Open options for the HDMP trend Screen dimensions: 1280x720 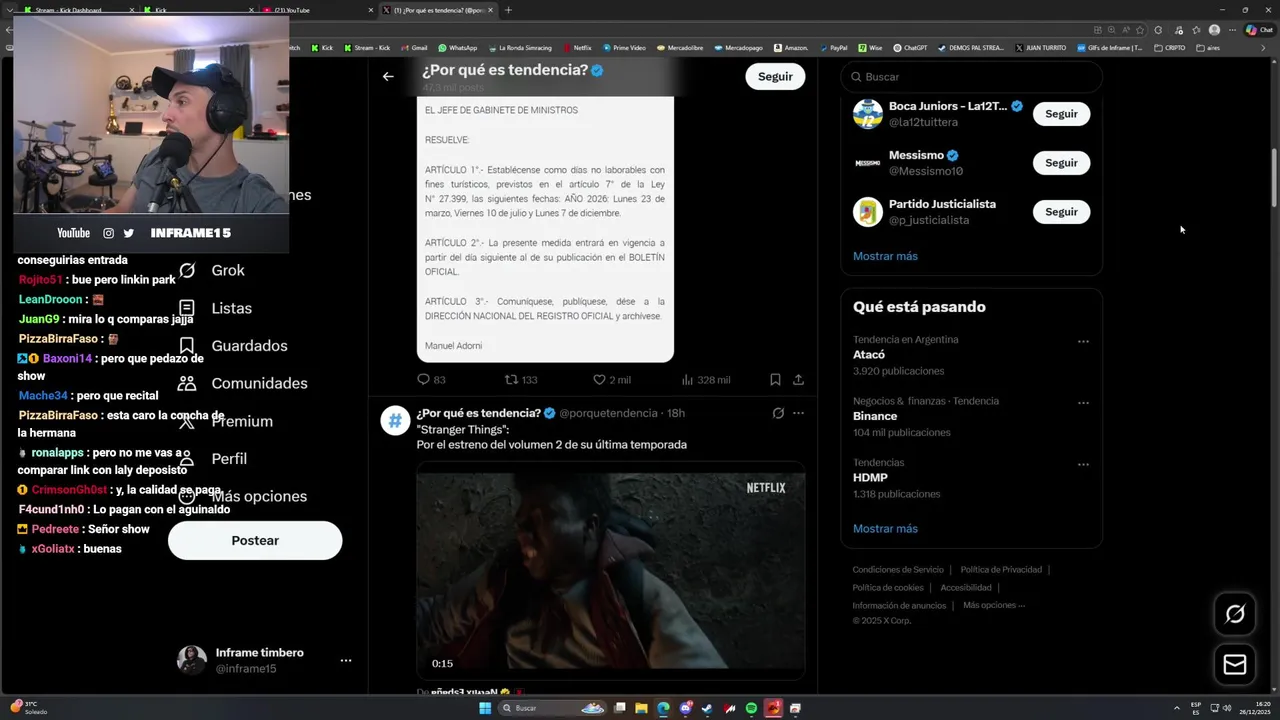coord(1083,465)
